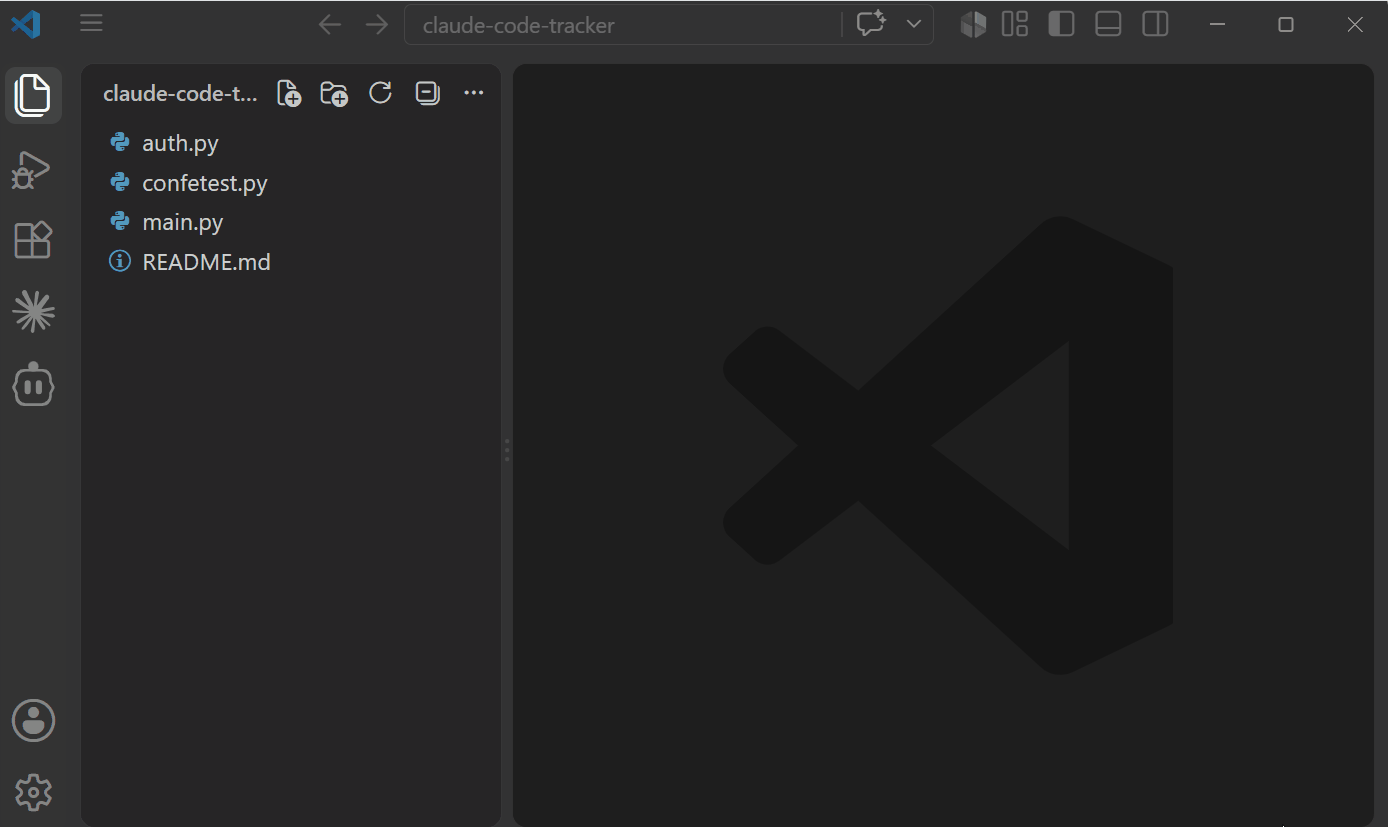Open the hamburger application menu
The height and width of the screenshot is (827, 1388).
pos(91,24)
